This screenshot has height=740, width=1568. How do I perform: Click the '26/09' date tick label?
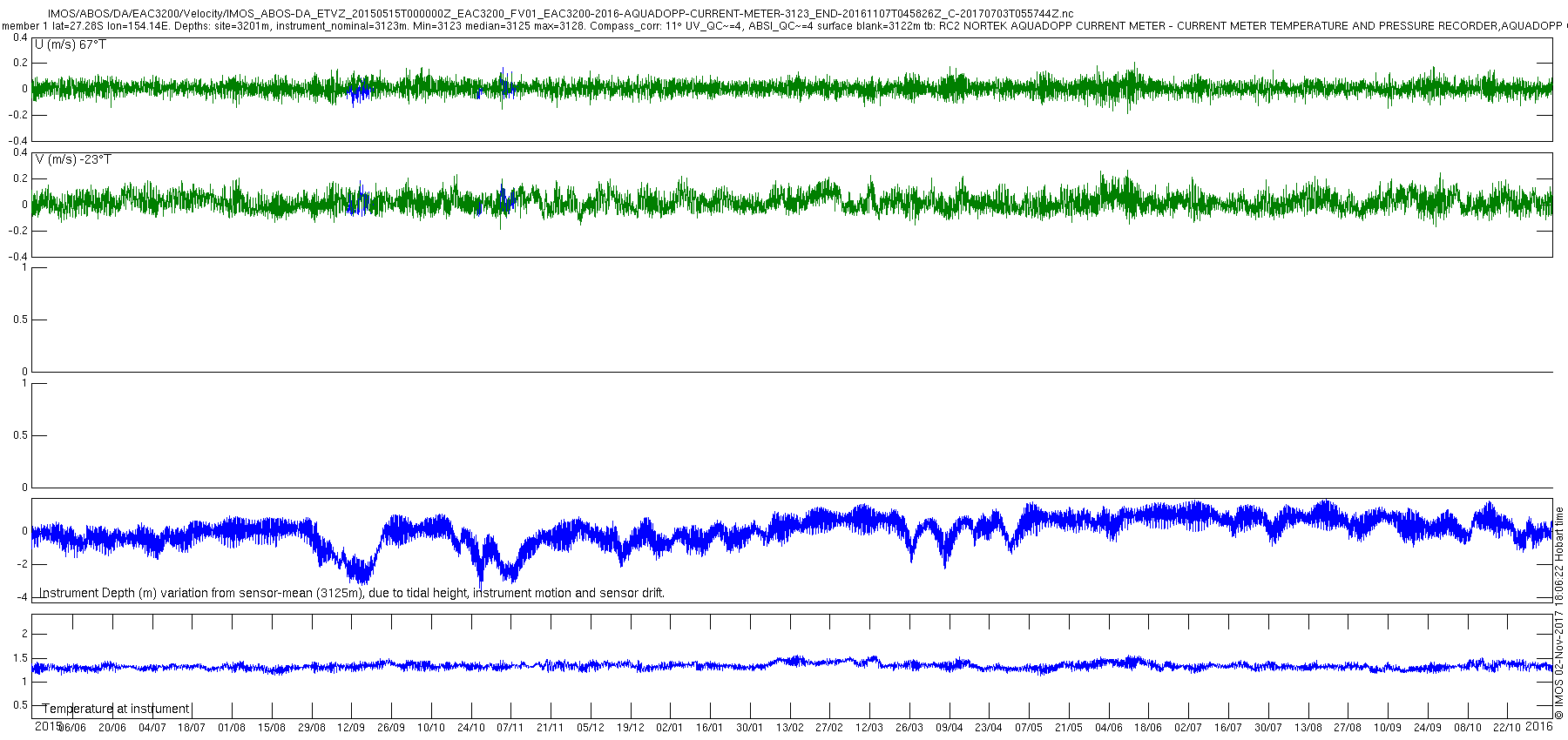[391, 728]
